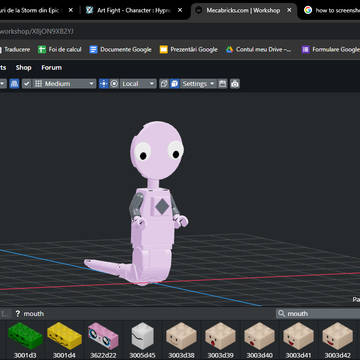The width and height of the screenshot is (360, 360).
Task: Open the Forum menu
Action: (x=51, y=68)
